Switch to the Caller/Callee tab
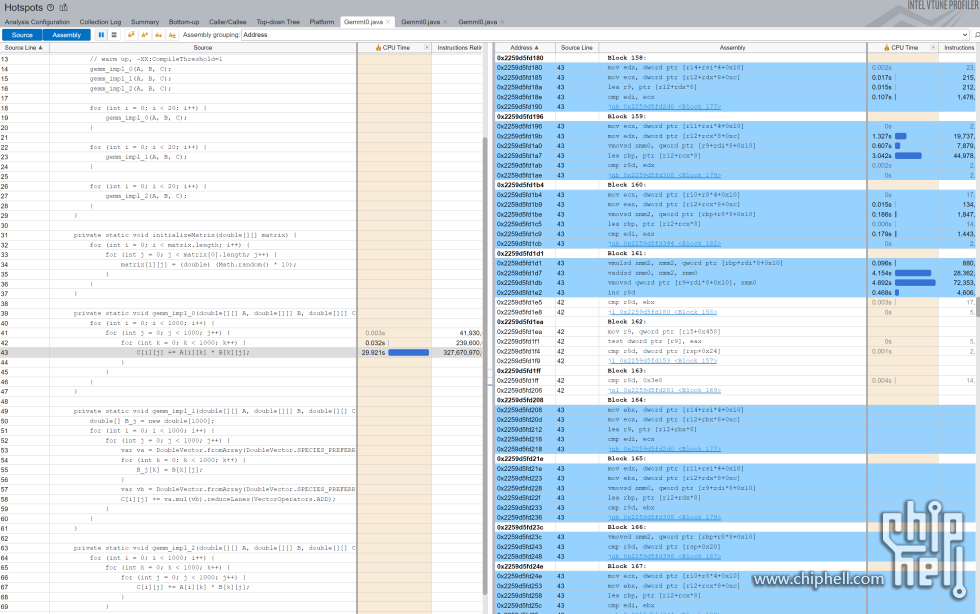980x614 pixels. click(x=228, y=22)
